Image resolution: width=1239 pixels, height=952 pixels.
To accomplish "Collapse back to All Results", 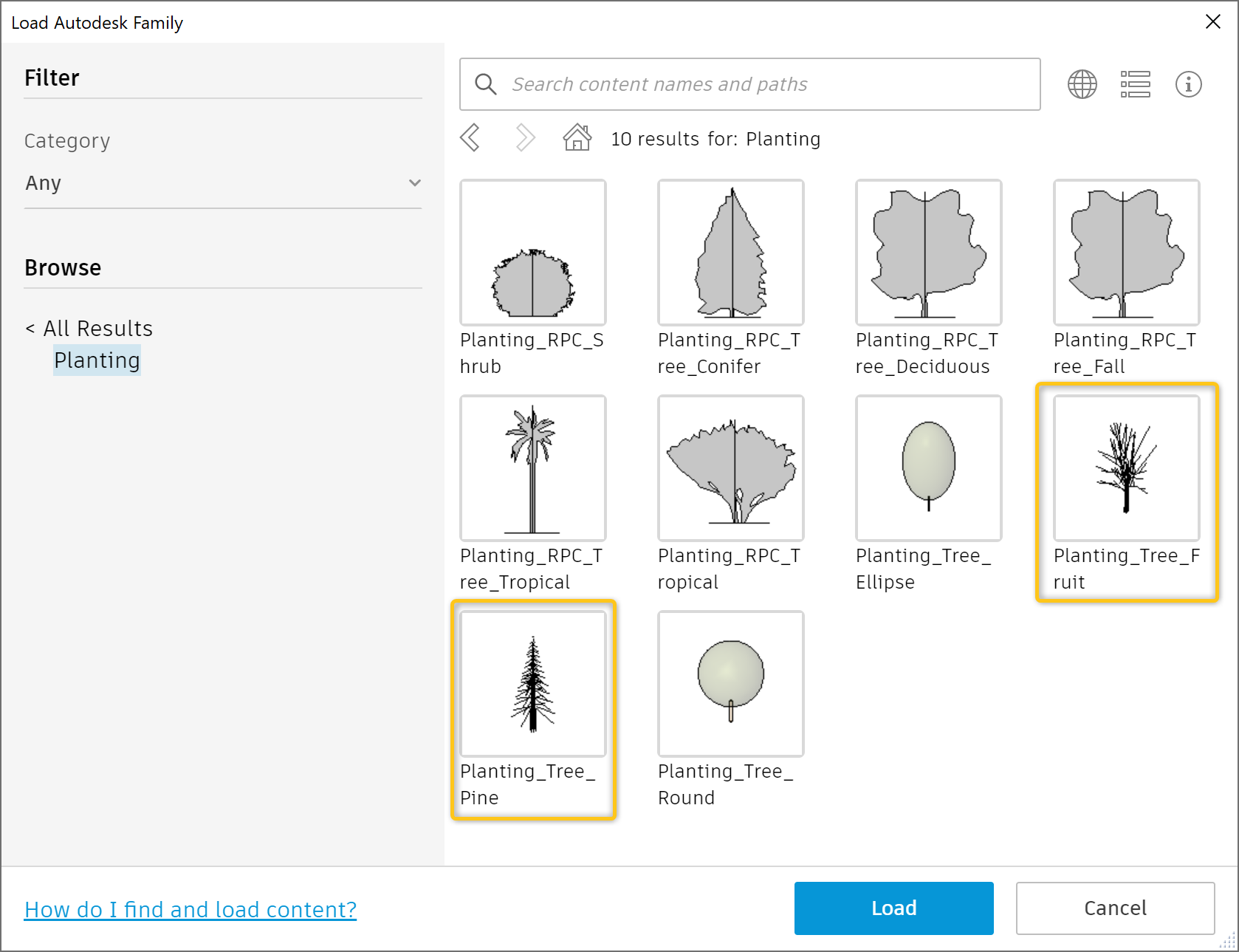I will coord(89,328).
